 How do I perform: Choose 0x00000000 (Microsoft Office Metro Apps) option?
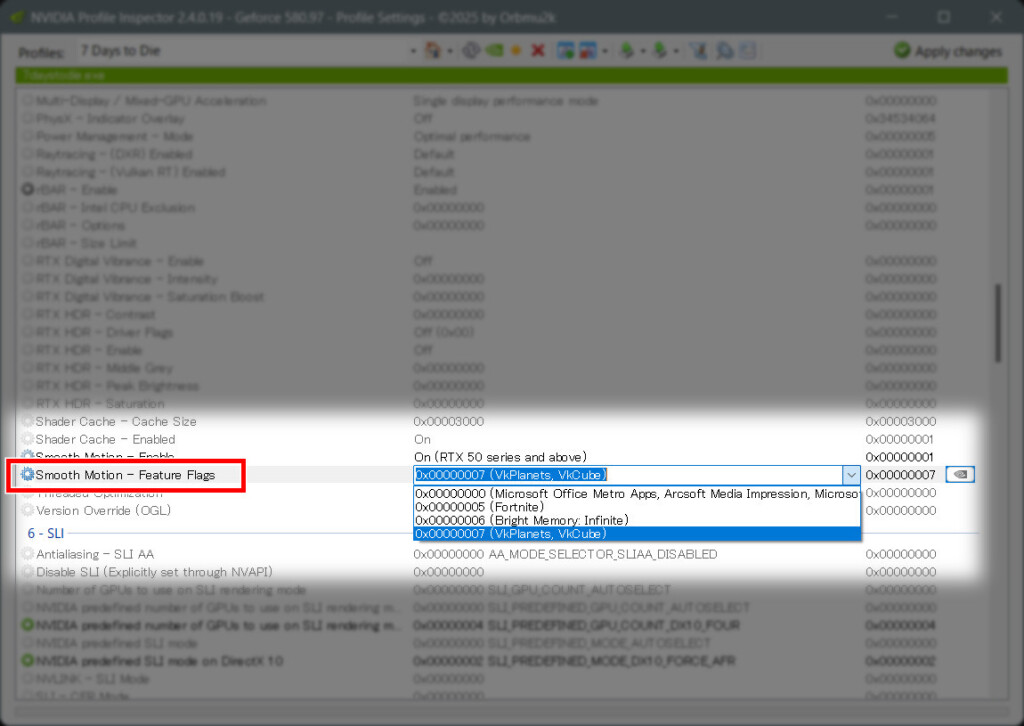637,494
